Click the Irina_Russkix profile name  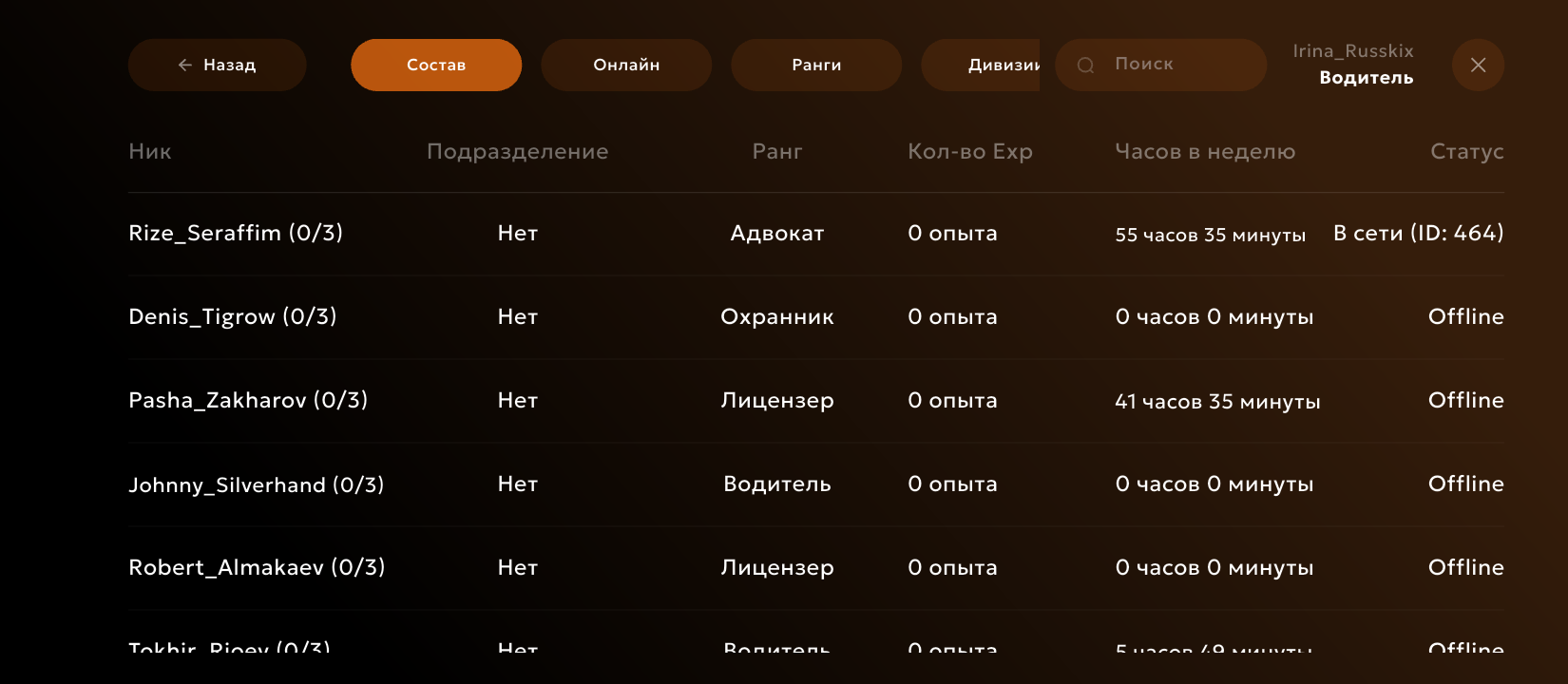click(1352, 51)
